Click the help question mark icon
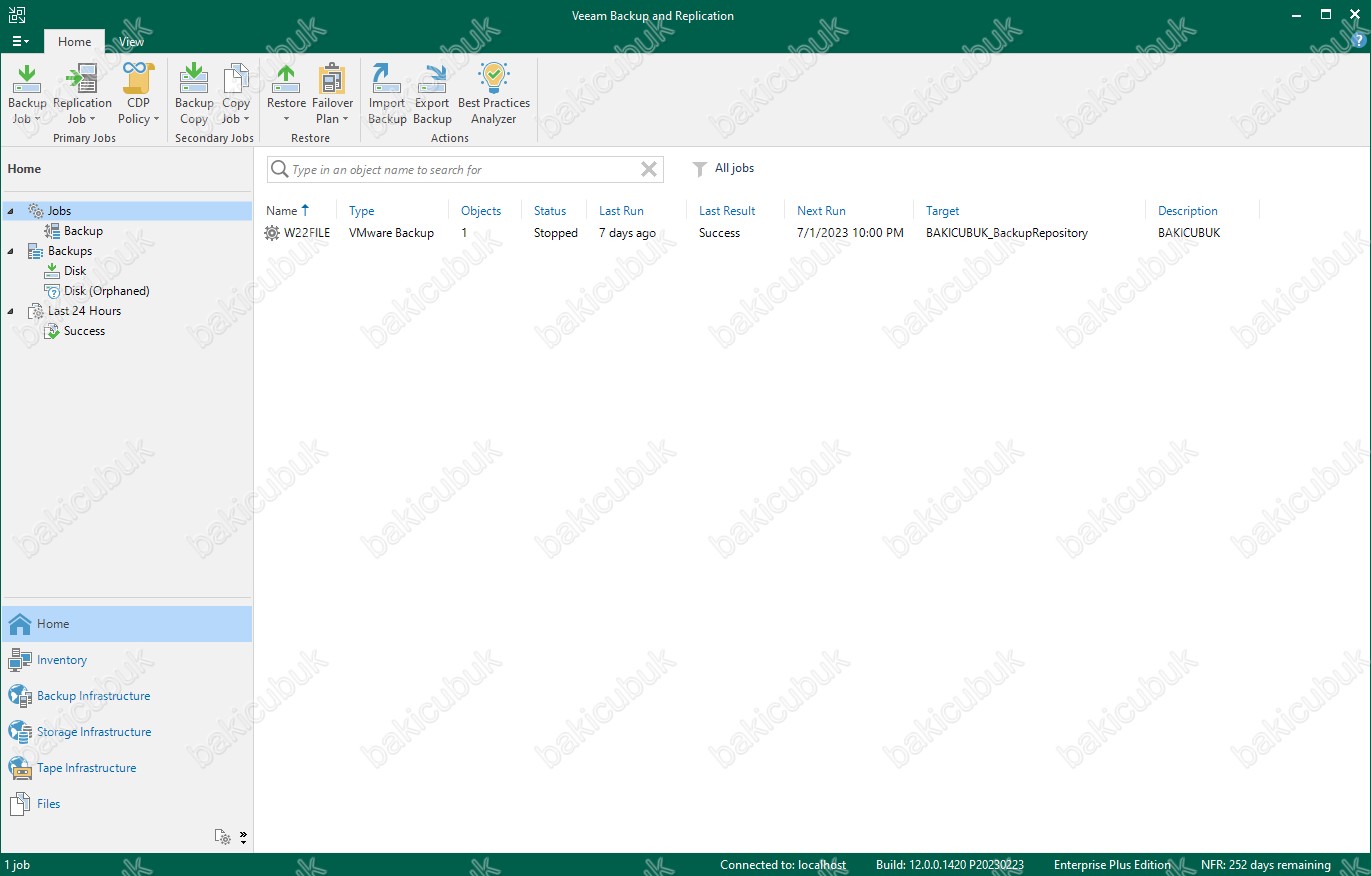 tap(1357, 40)
